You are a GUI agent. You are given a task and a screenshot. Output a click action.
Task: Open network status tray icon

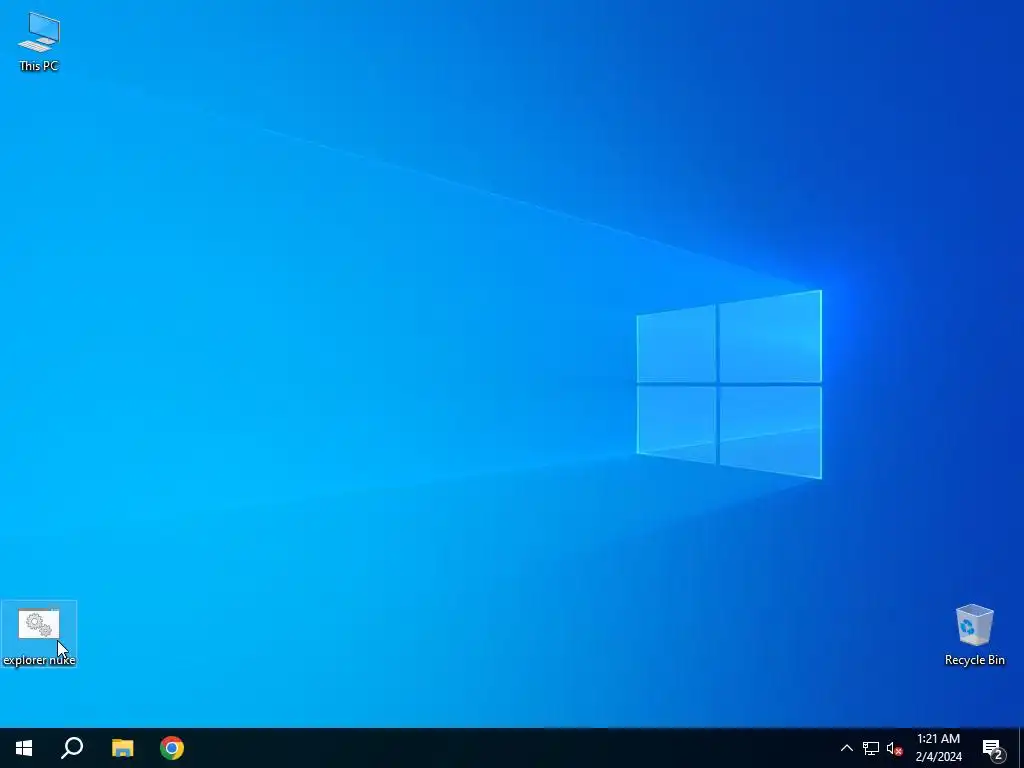point(871,748)
